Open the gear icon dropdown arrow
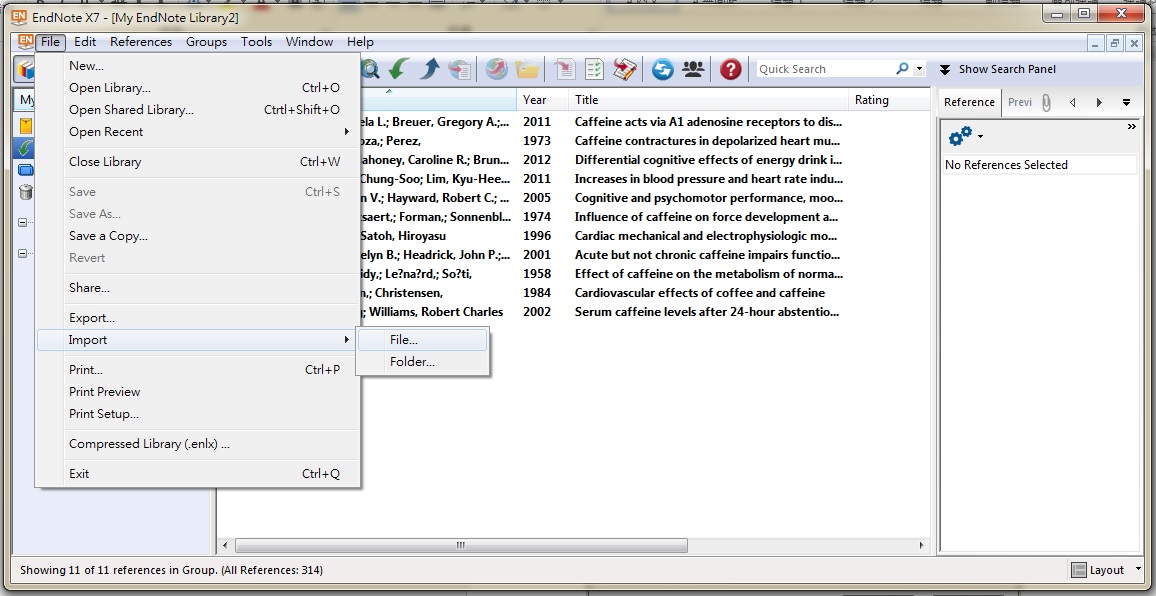 [x=980, y=136]
